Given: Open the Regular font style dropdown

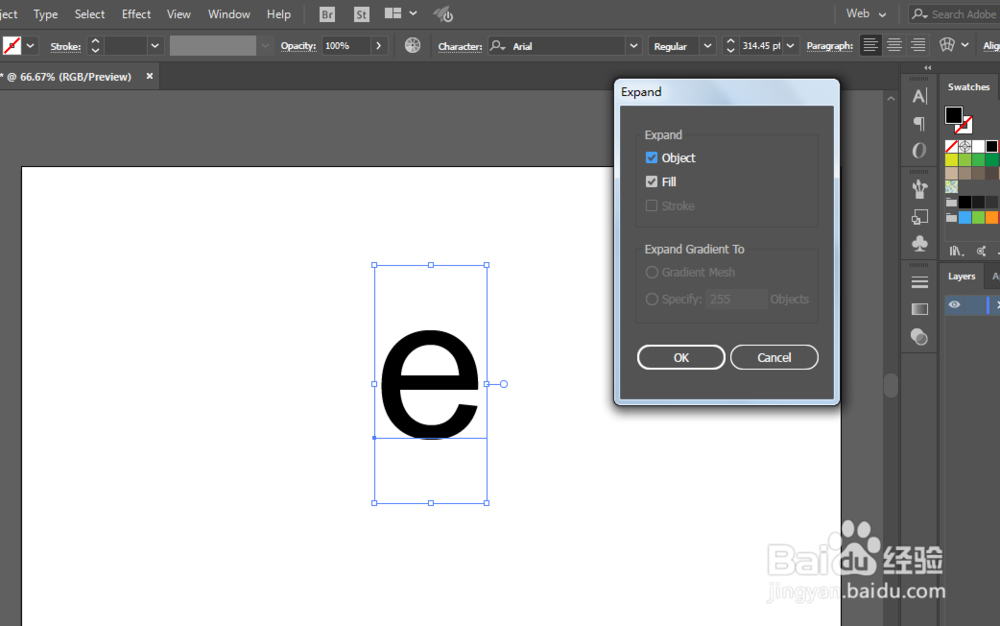Looking at the screenshot, I should (707, 46).
